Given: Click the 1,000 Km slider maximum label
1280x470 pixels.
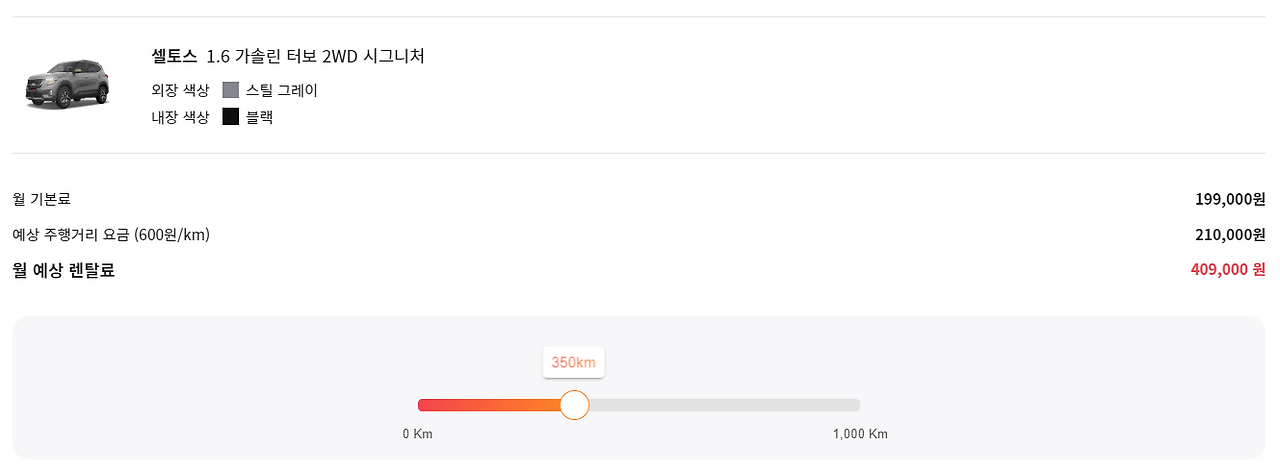Looking at the screenshot, I should 860,434.
